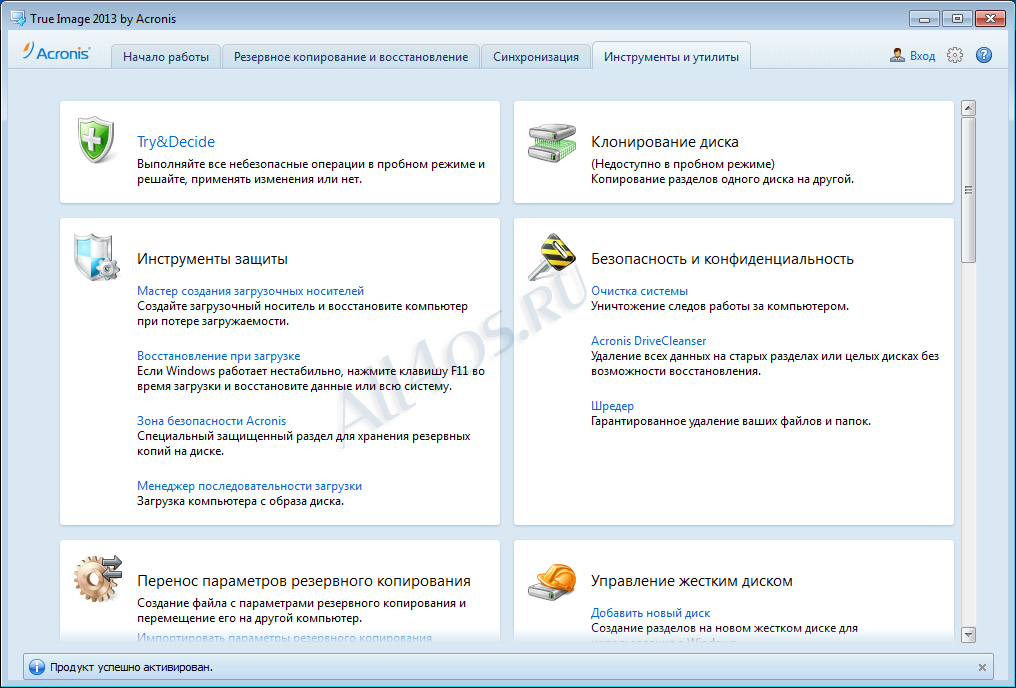This screenshot has width=1016, height=688.
Task: Click 'Загрузка компьютера с образа диска.' text
Action: 240,501
